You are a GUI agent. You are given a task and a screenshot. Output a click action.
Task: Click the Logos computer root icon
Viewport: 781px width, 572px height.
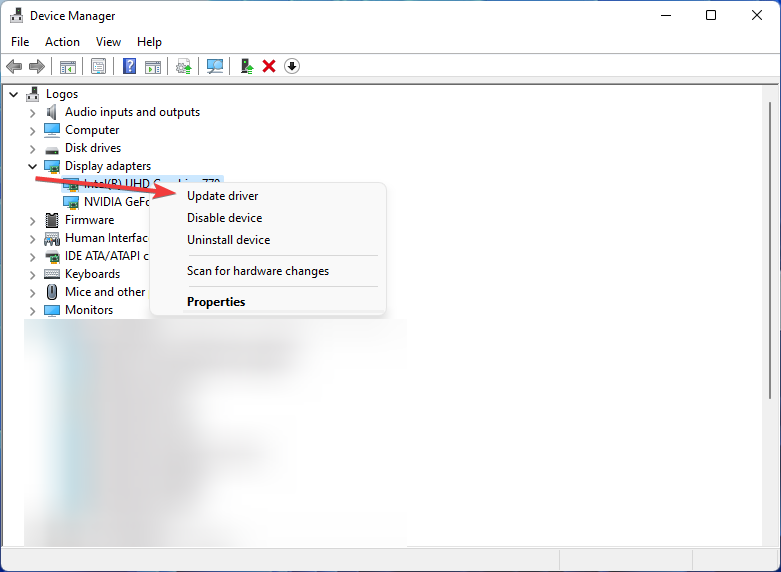click(x=33, y=94)
